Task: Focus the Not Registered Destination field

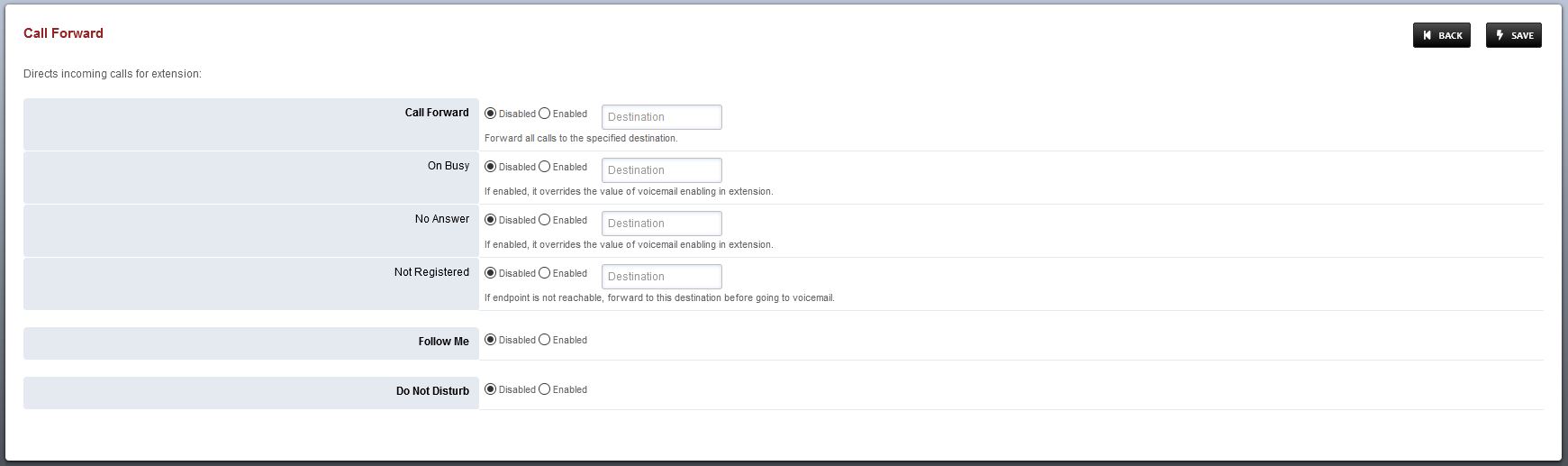Action: tap(662, 277)
